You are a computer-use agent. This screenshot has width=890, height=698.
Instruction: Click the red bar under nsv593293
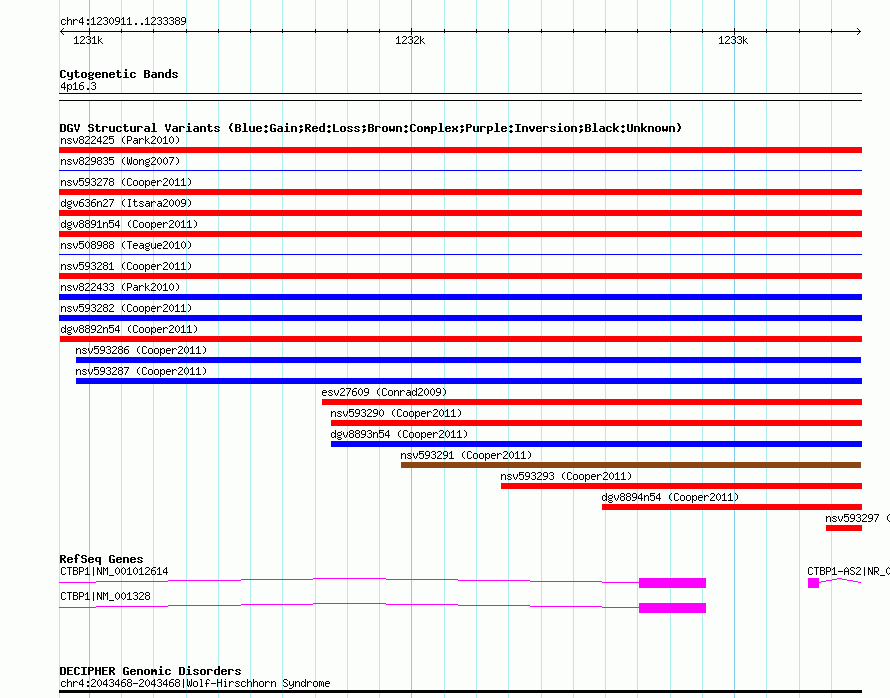[681, 486]
